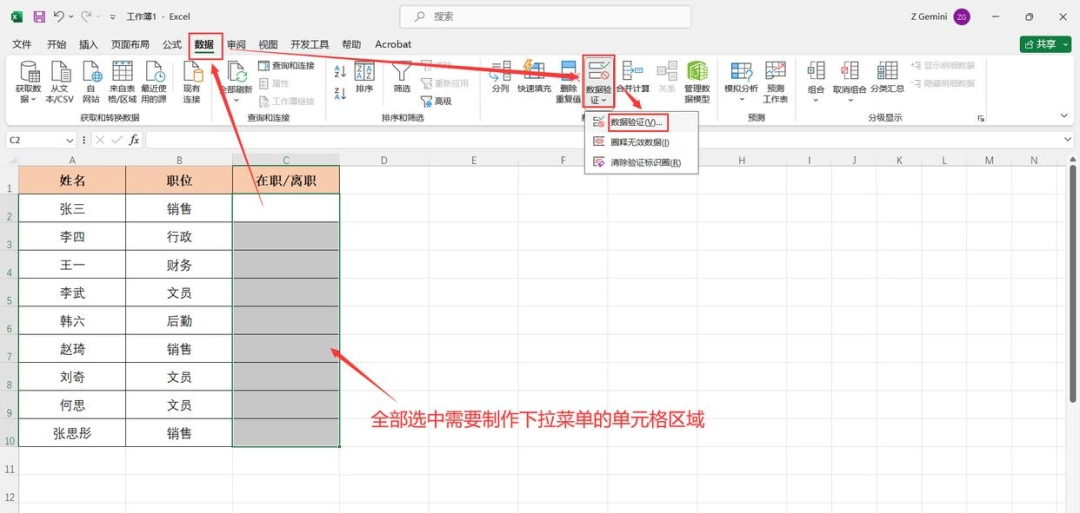
Task: Expand the 模拟分析 dropdown chevron
Action: (x=742, y=100)
